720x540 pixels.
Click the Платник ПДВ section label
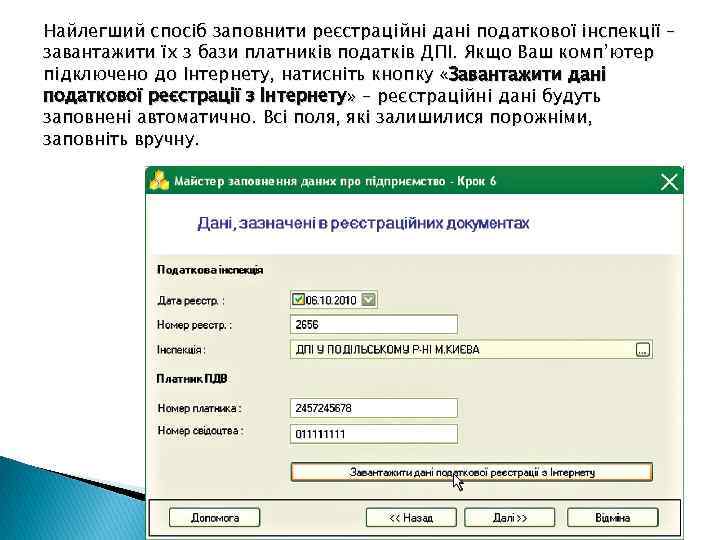tap(192, 379)
